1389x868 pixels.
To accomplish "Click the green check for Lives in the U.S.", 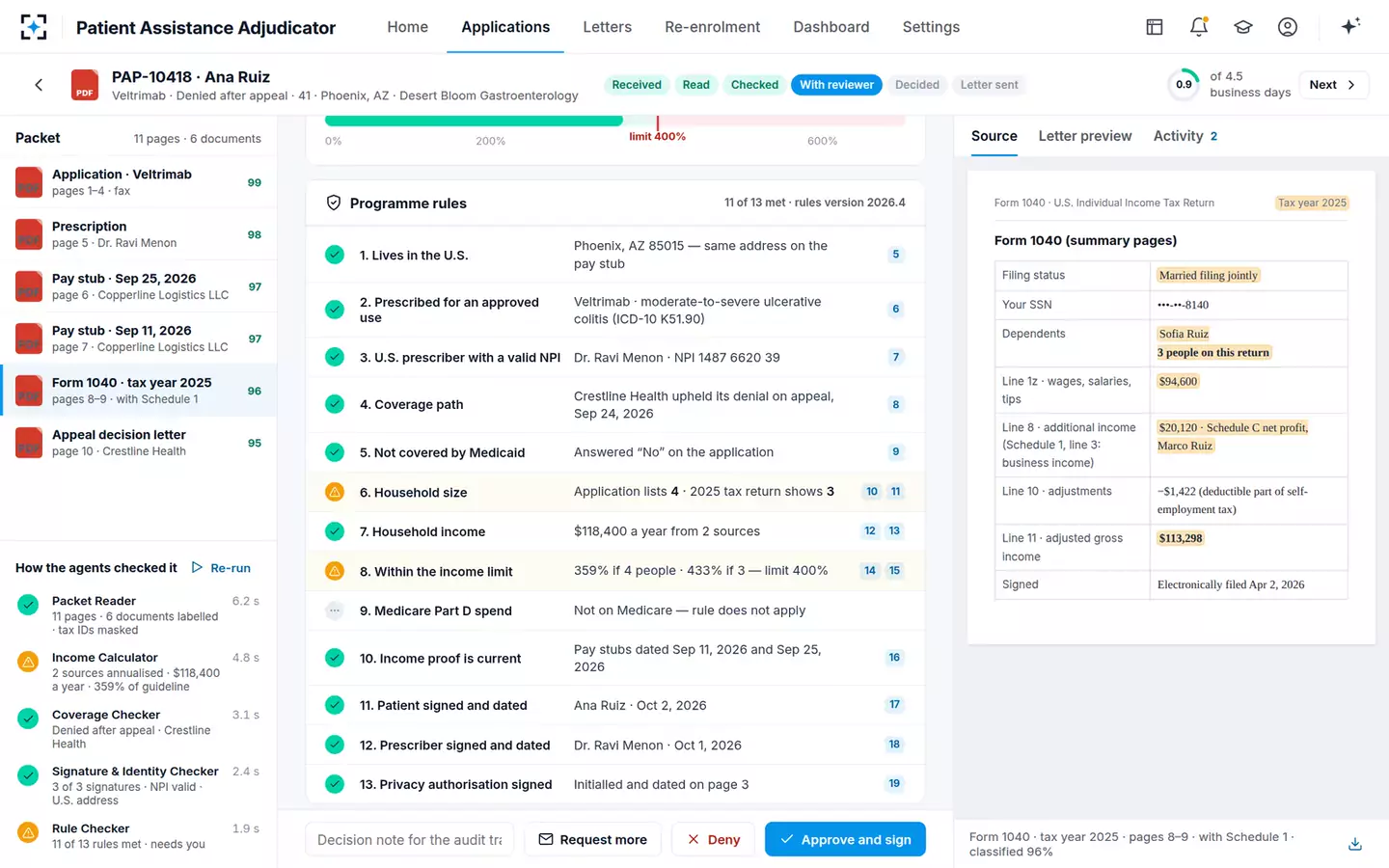I will click(x=335, y=255).
